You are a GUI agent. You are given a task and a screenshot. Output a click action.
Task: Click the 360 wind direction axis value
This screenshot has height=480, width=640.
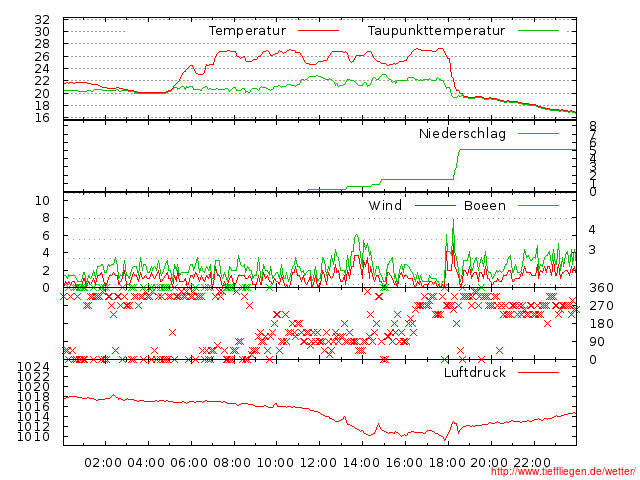[601, 288]
